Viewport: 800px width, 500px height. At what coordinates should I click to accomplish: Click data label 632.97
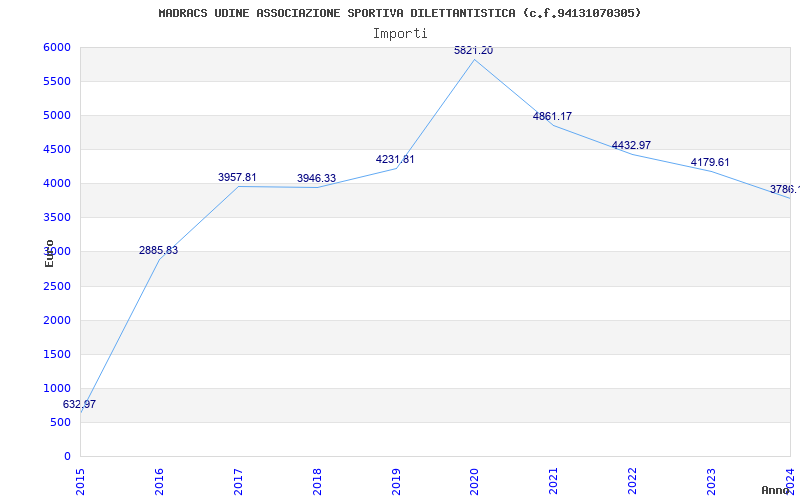(x=79, y=405)
